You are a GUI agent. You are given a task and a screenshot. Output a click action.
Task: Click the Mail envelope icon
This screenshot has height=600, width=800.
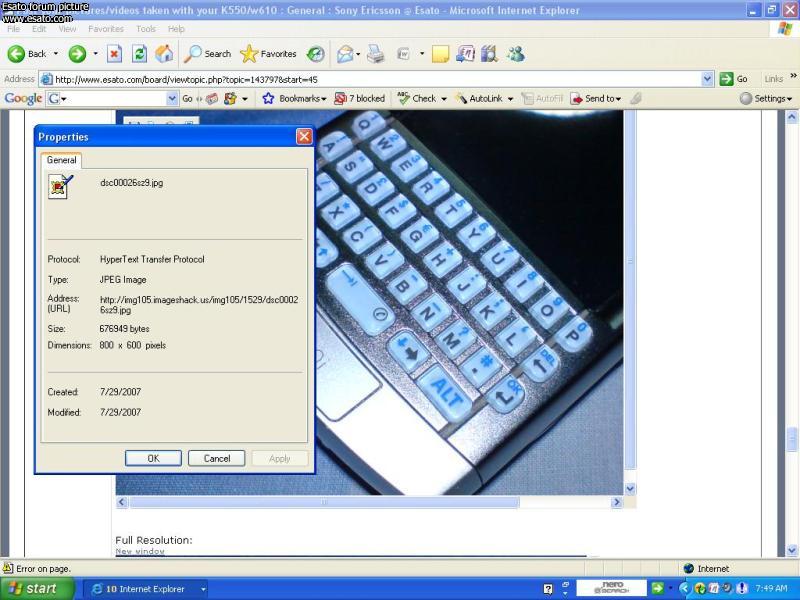click(x=345, y=54)
